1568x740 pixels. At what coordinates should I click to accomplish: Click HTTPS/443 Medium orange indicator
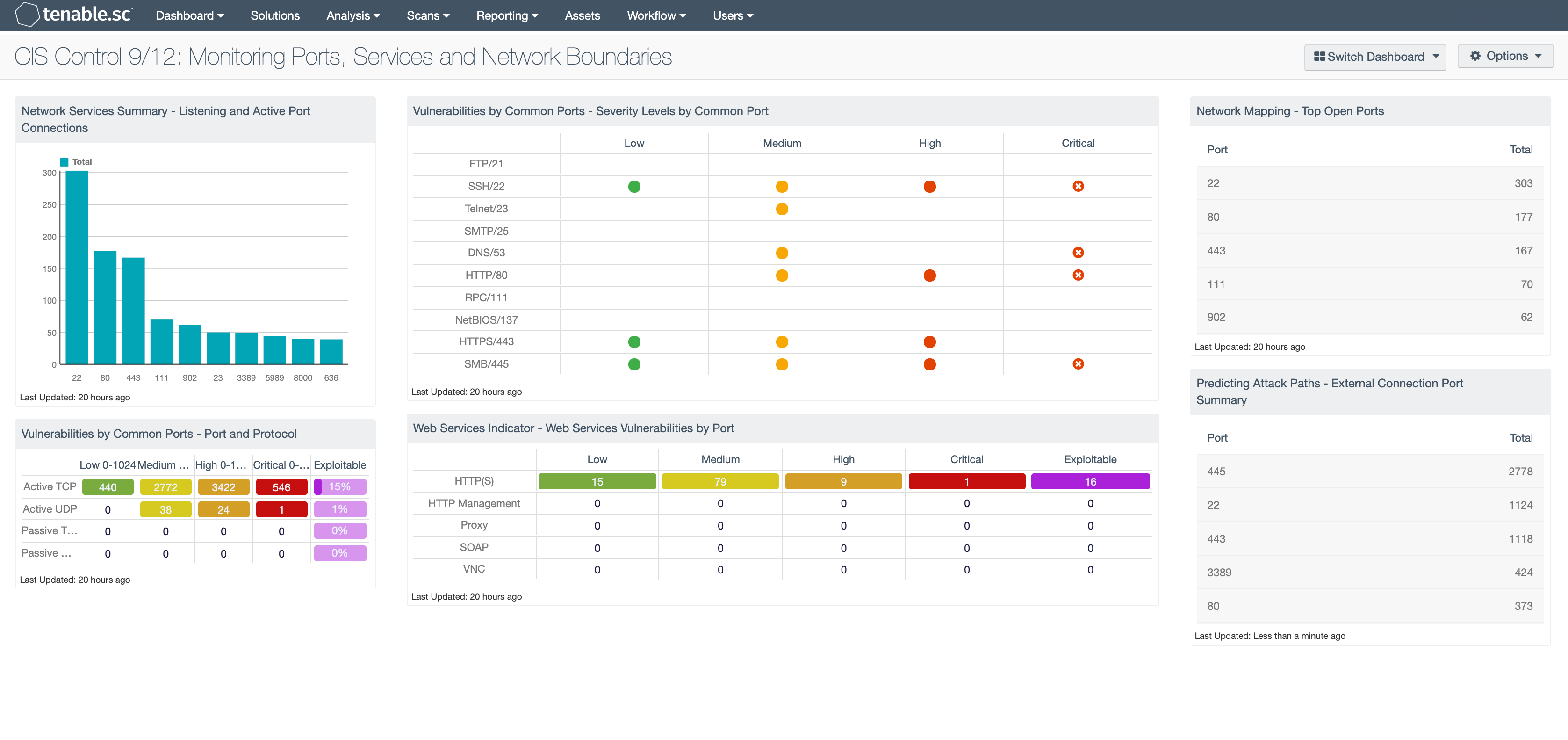point(782,341)
